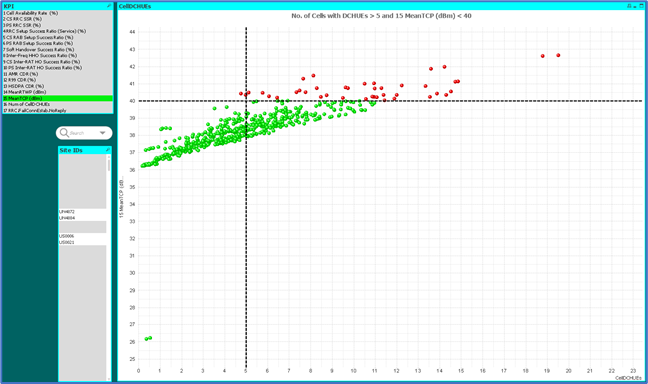Screen dimensions: 648x384
Task: Select site ID UN4872
Action: pyautogui.click(x=83, y=212)
